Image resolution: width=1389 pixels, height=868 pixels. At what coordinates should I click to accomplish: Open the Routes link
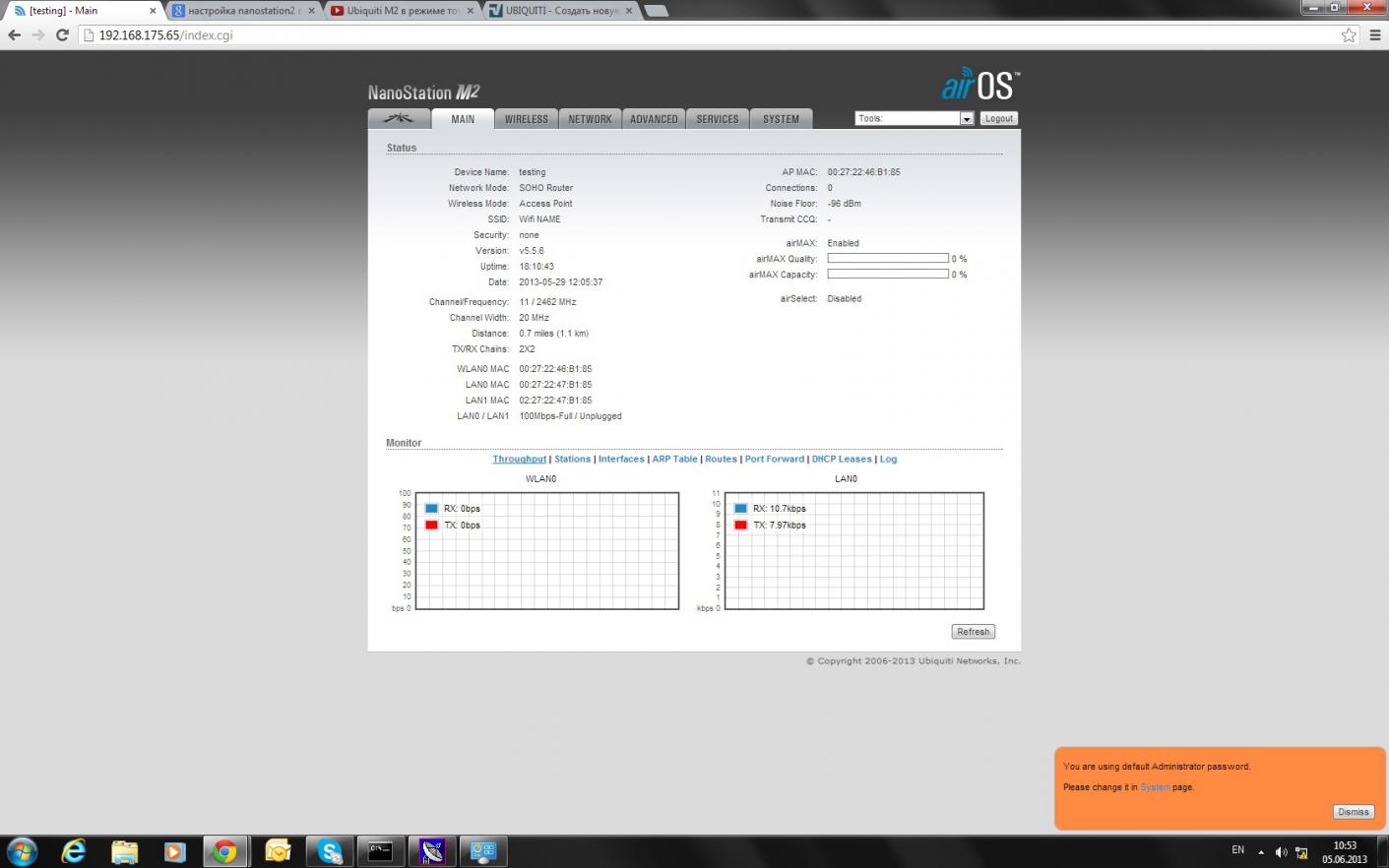(721, 459)
